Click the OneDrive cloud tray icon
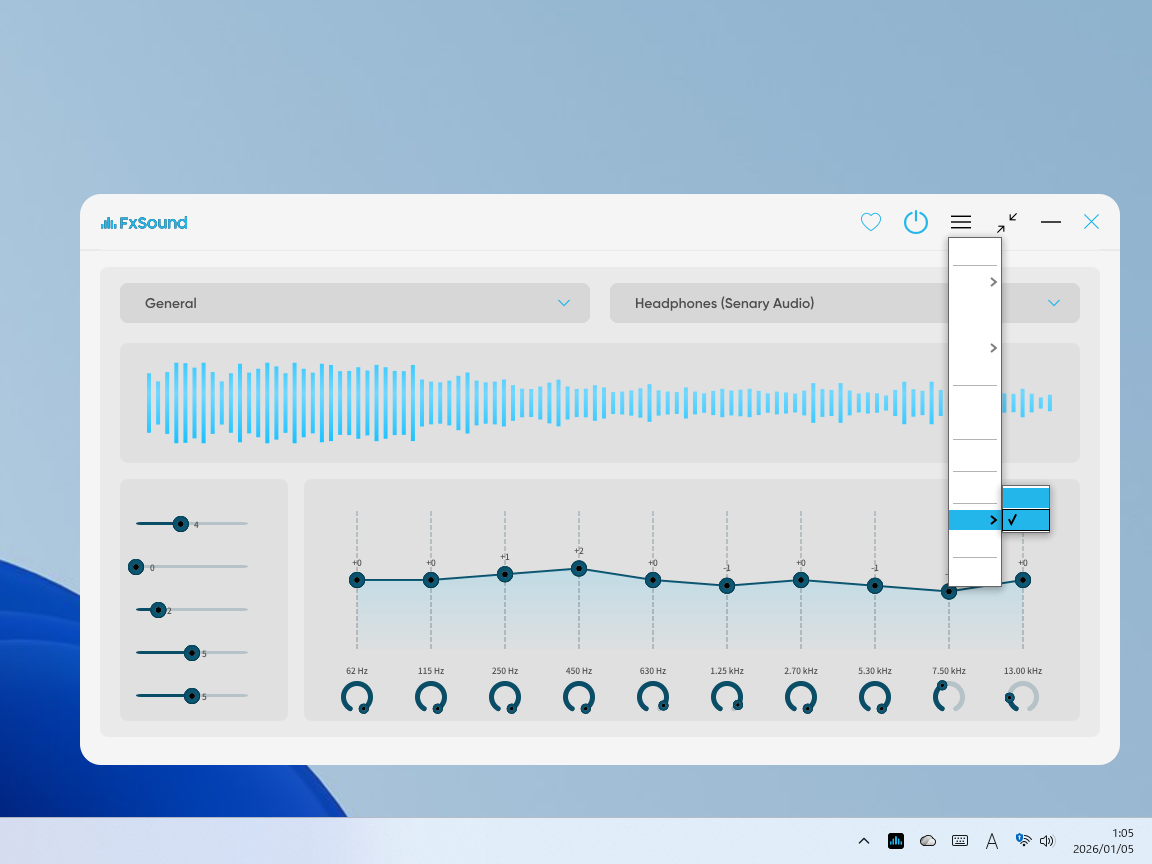This screenshot has width=1152, height=864. coord(928,841)
